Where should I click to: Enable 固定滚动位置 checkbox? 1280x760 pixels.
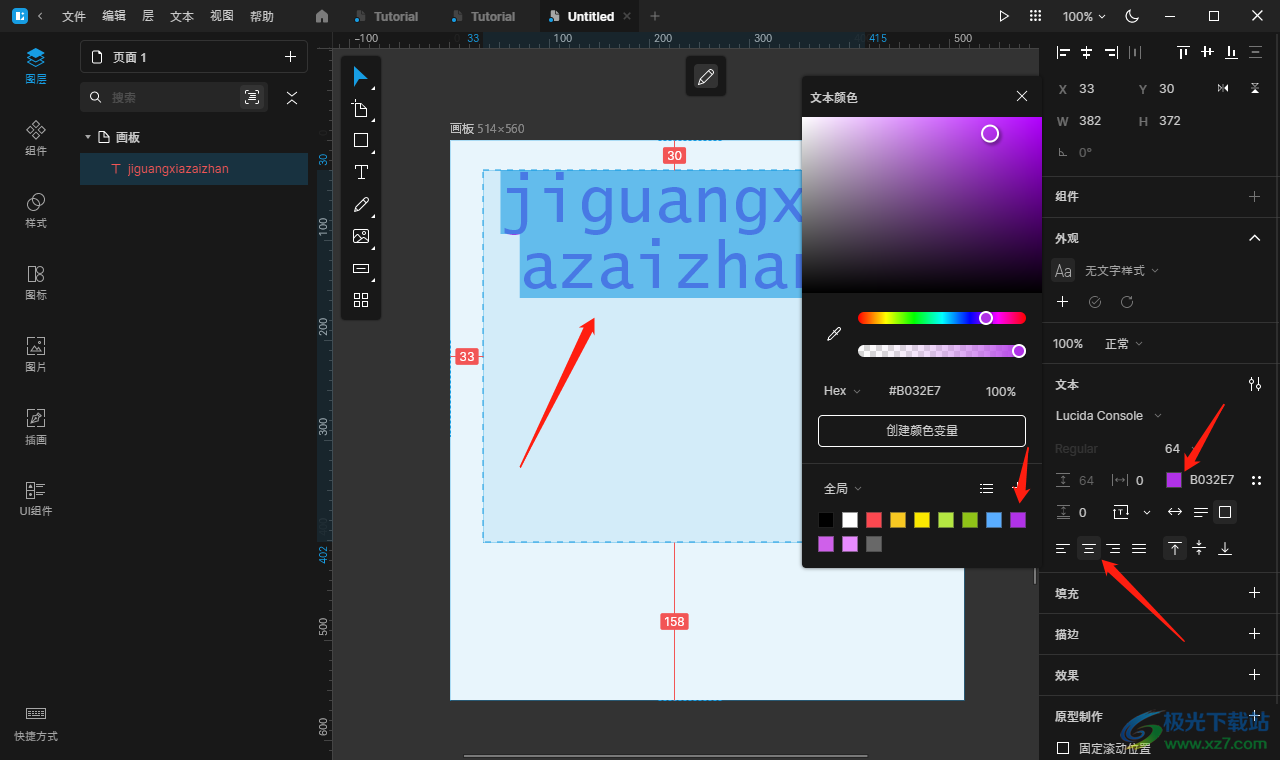1063,748
